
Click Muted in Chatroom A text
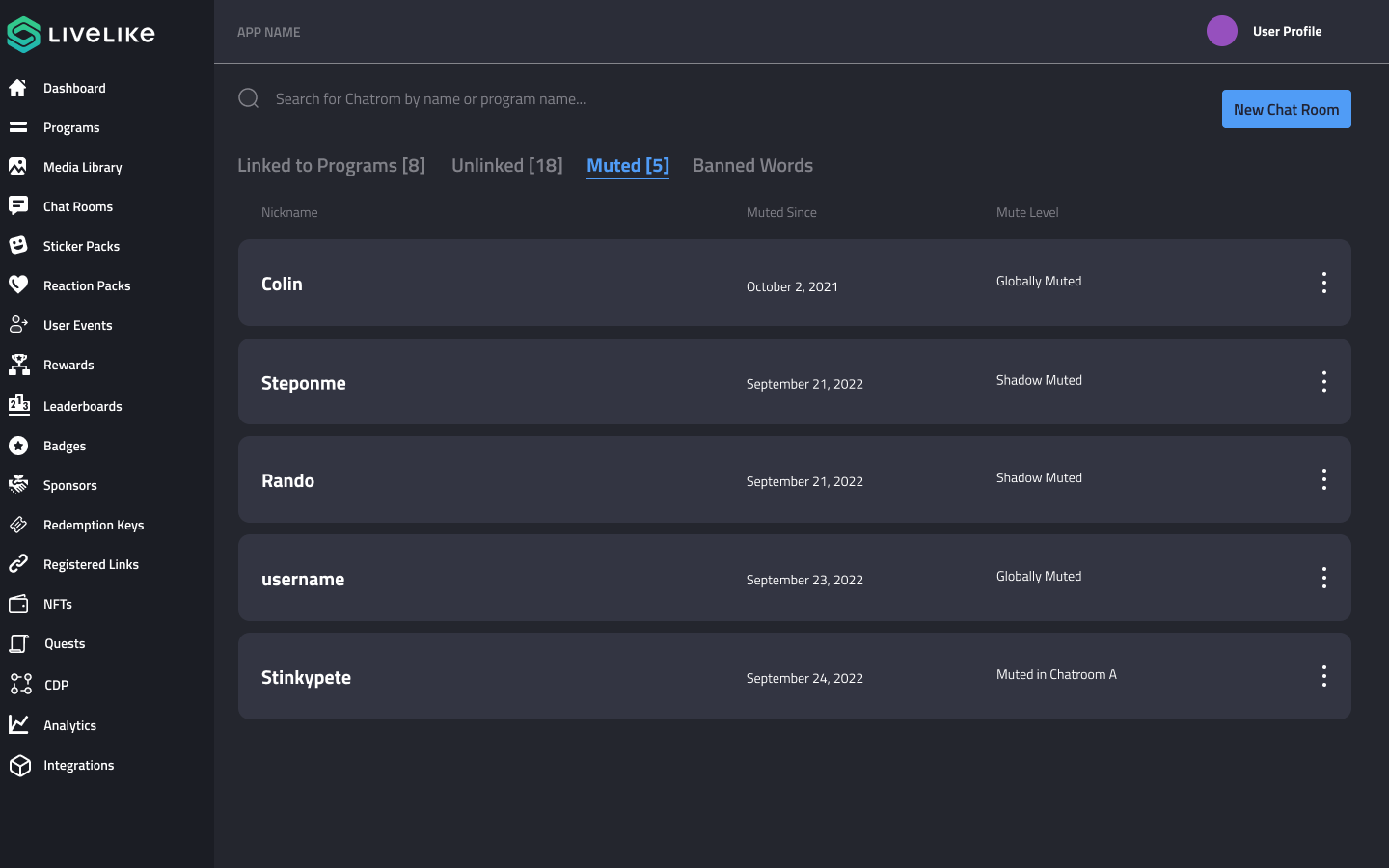tap(1056, 674)
